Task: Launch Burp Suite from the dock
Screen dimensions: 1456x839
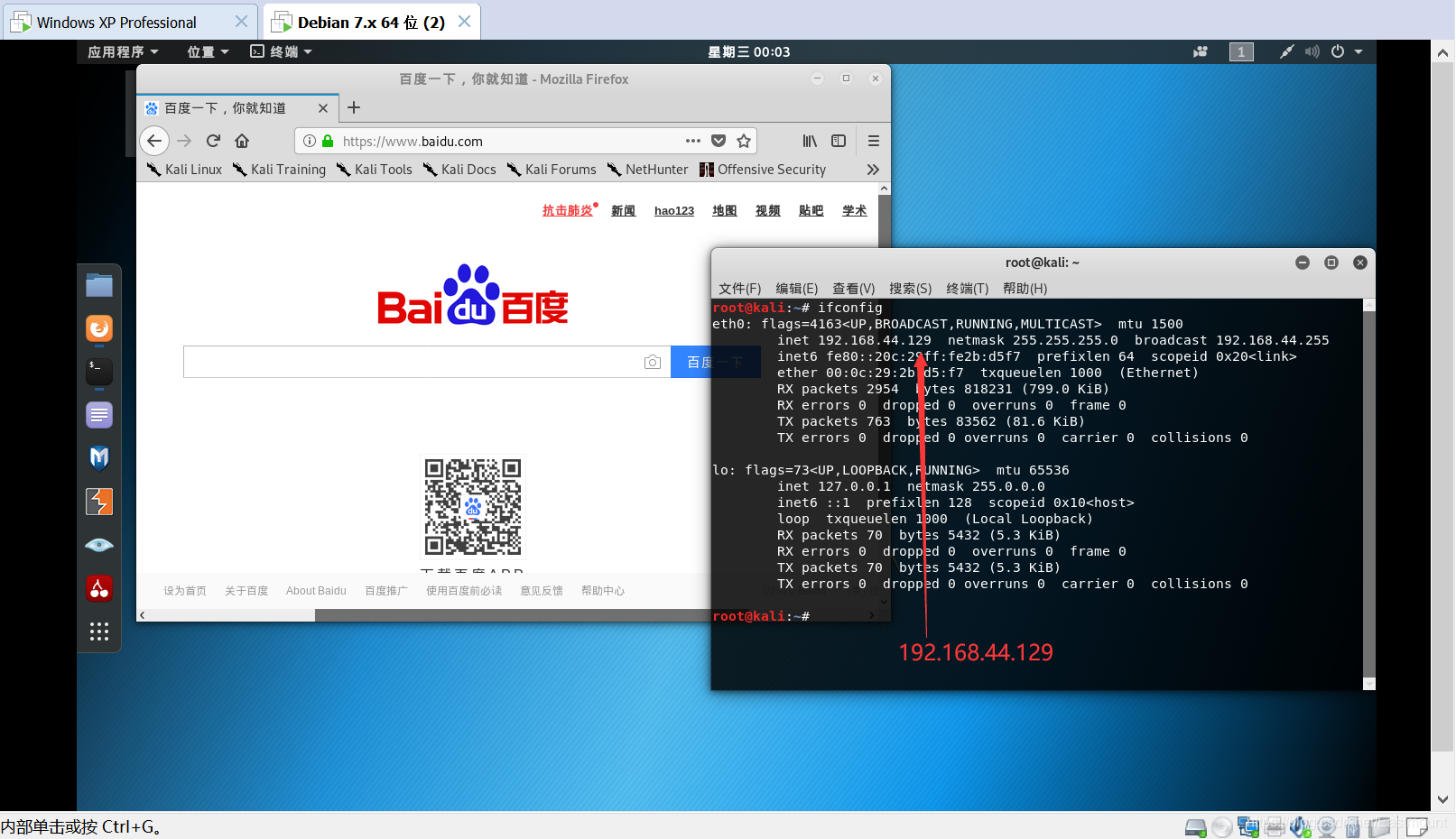Action: tap(99, 502)
